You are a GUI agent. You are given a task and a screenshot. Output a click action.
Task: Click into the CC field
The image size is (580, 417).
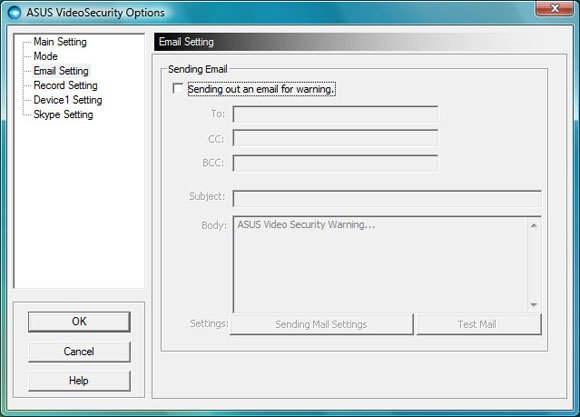335,138
